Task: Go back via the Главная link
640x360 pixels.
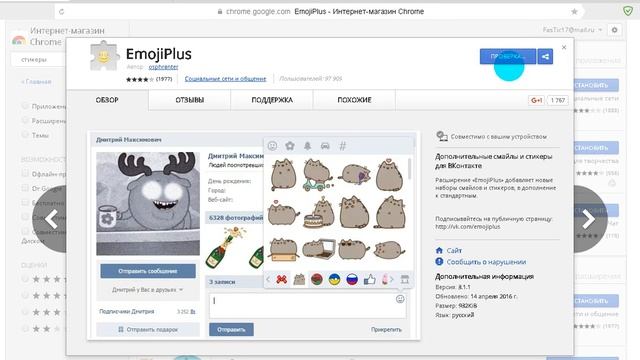Action: [x=36, y=82]
